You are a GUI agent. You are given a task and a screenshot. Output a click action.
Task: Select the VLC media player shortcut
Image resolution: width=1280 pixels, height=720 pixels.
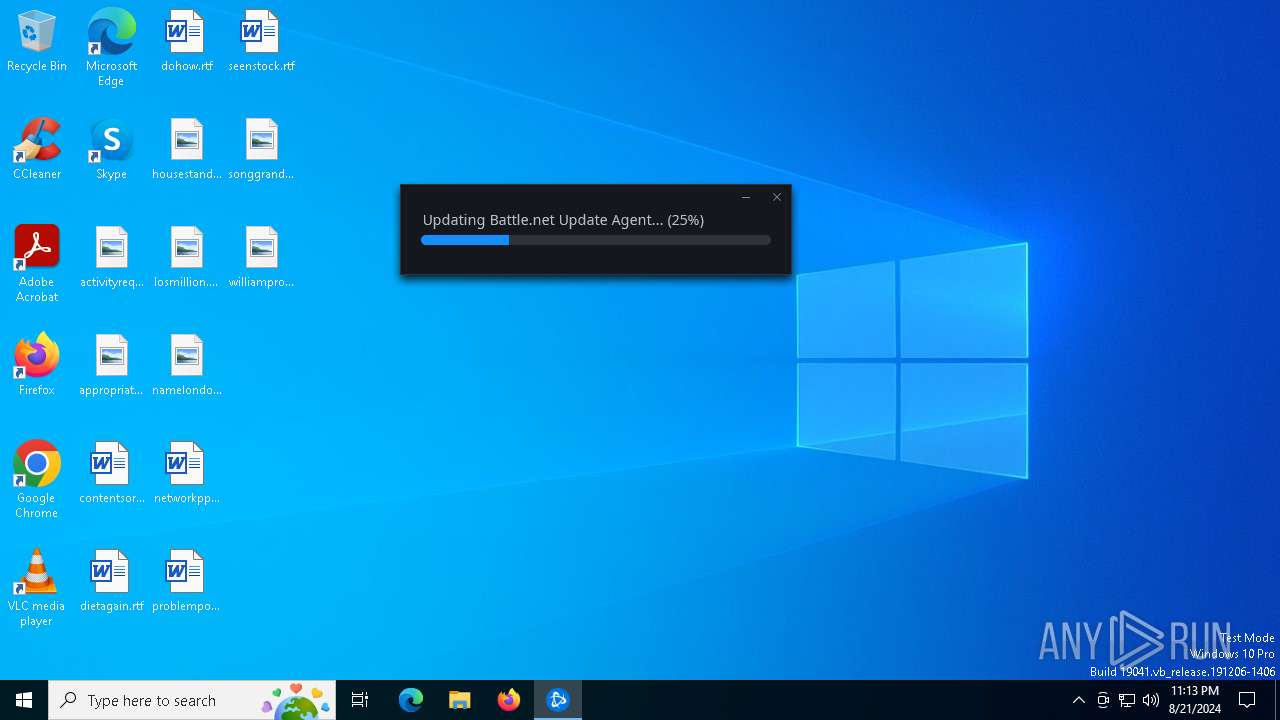[37, 587]
